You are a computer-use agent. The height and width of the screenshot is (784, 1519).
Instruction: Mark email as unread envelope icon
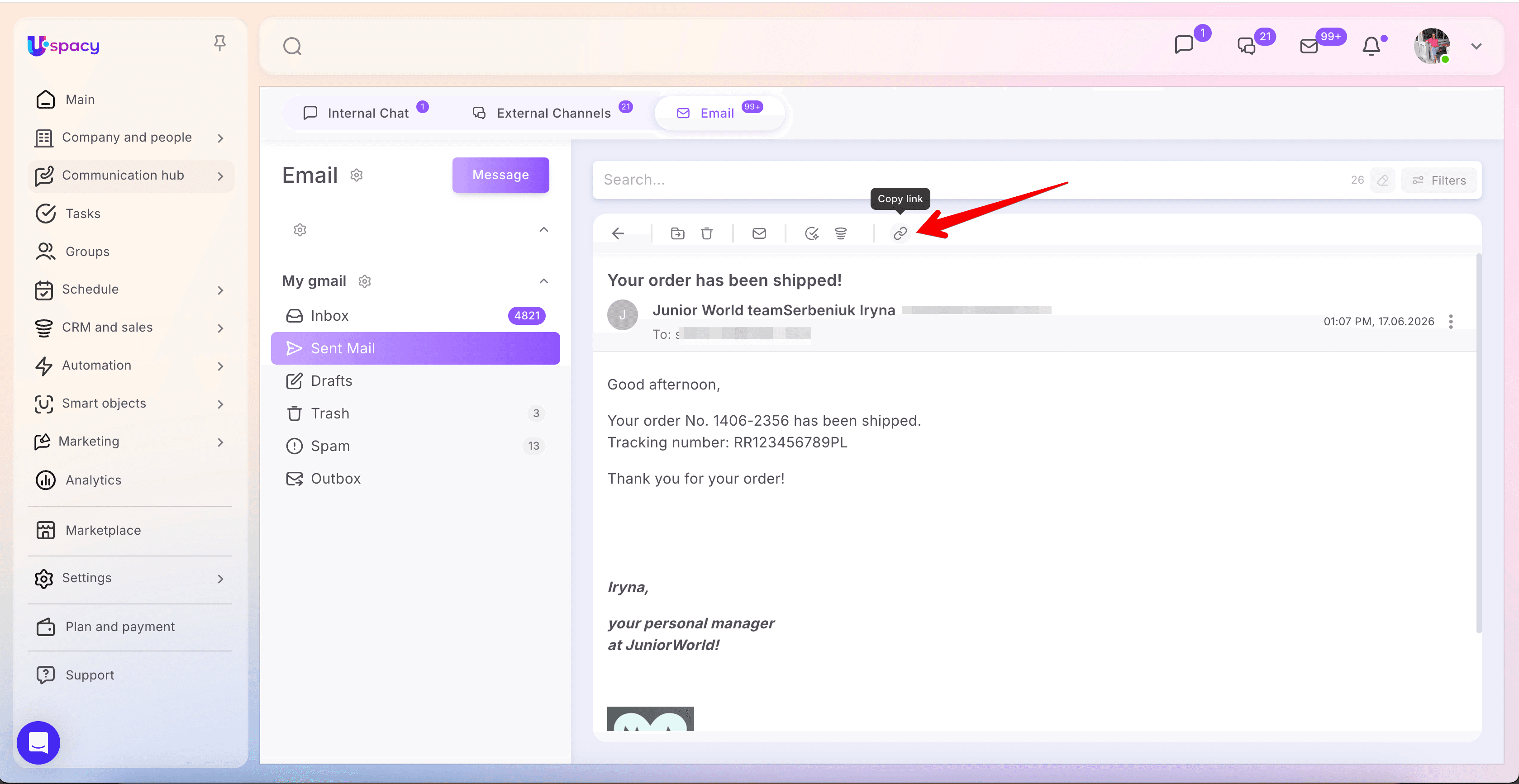759,233
